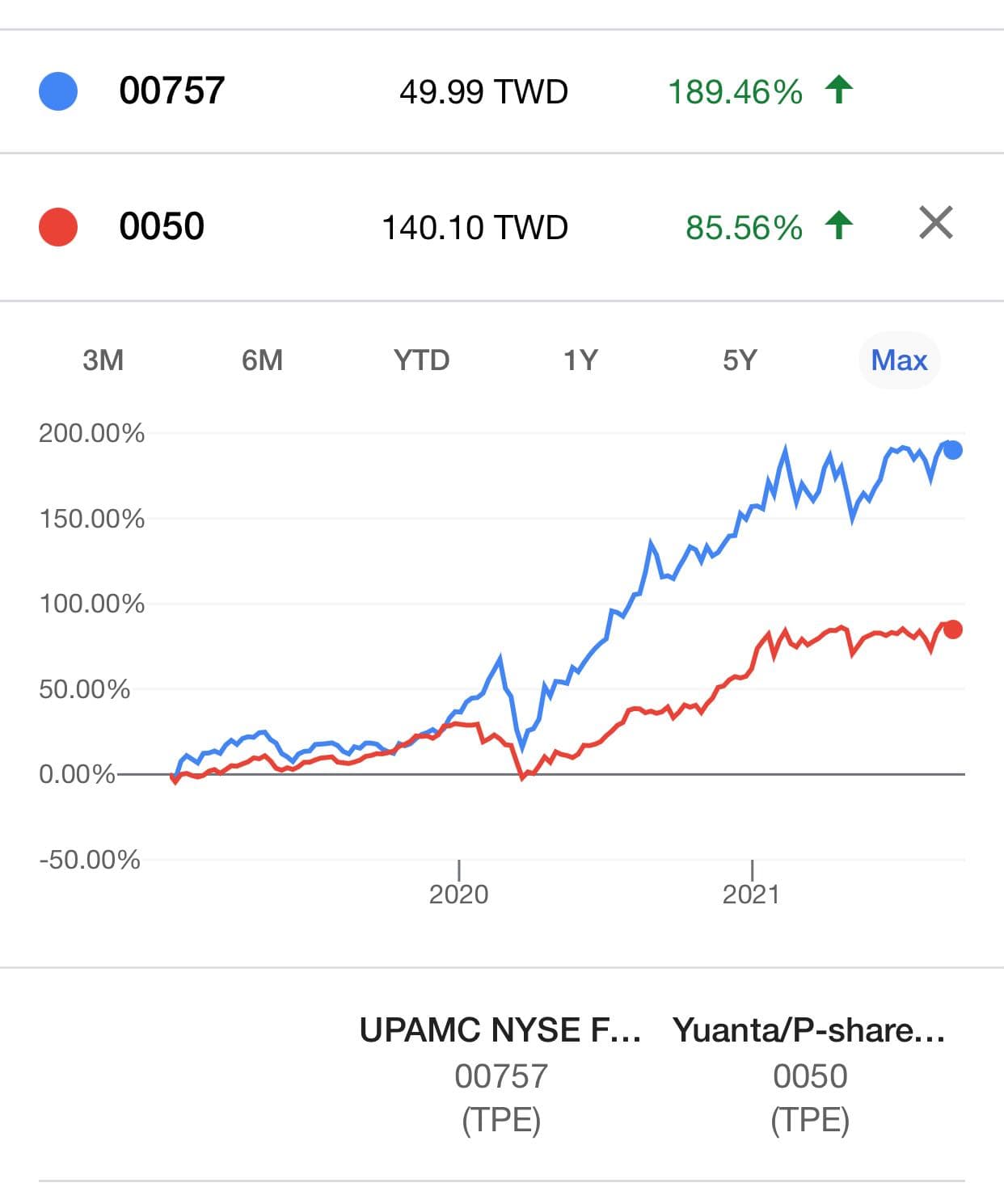The width and height of the screenshot is (1004, 1204).
Task: Click green up arrow beside 85.56%
Action: [x=839, y=225]
